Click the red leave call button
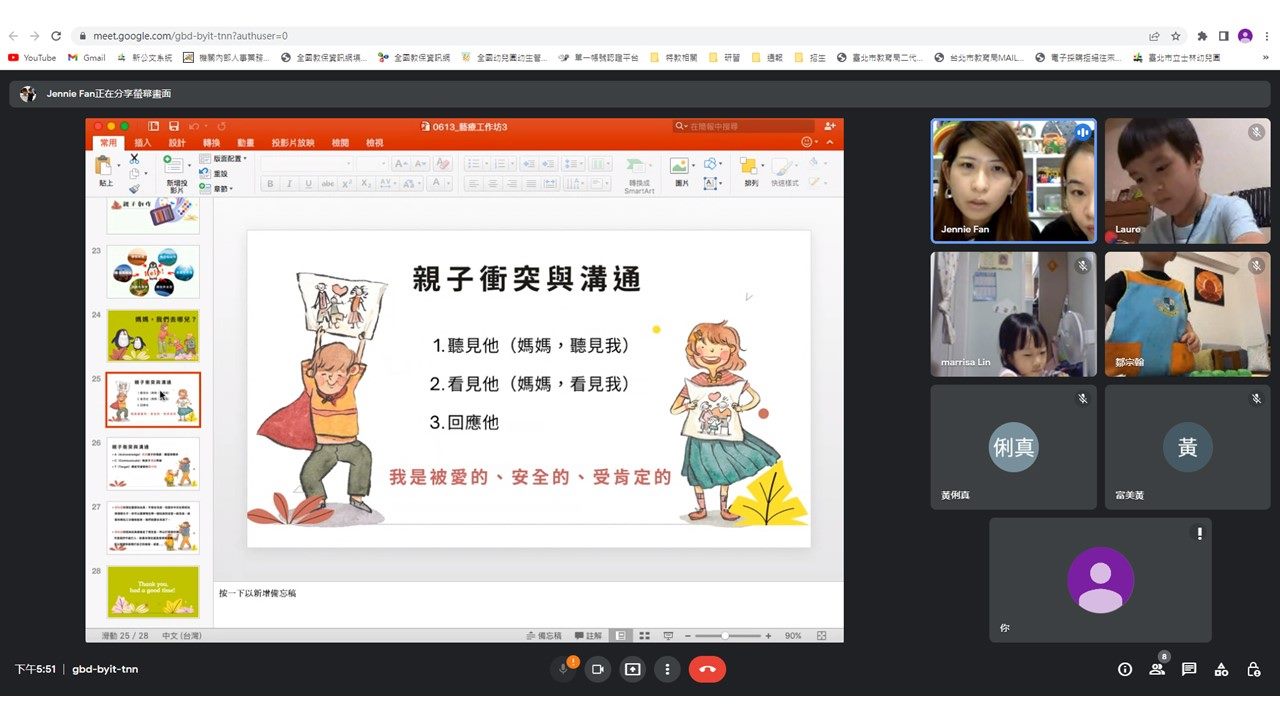Screen dimensions: 1280x720 707,669
